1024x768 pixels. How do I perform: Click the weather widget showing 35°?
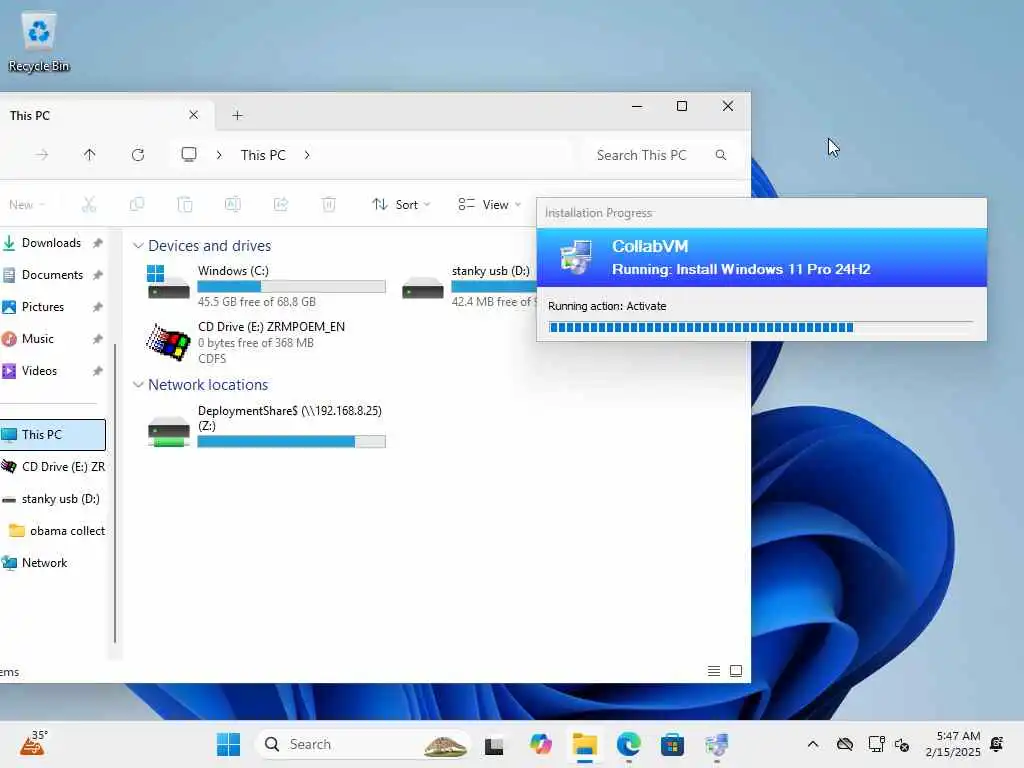pyautogui.click(x=33, y=743)
